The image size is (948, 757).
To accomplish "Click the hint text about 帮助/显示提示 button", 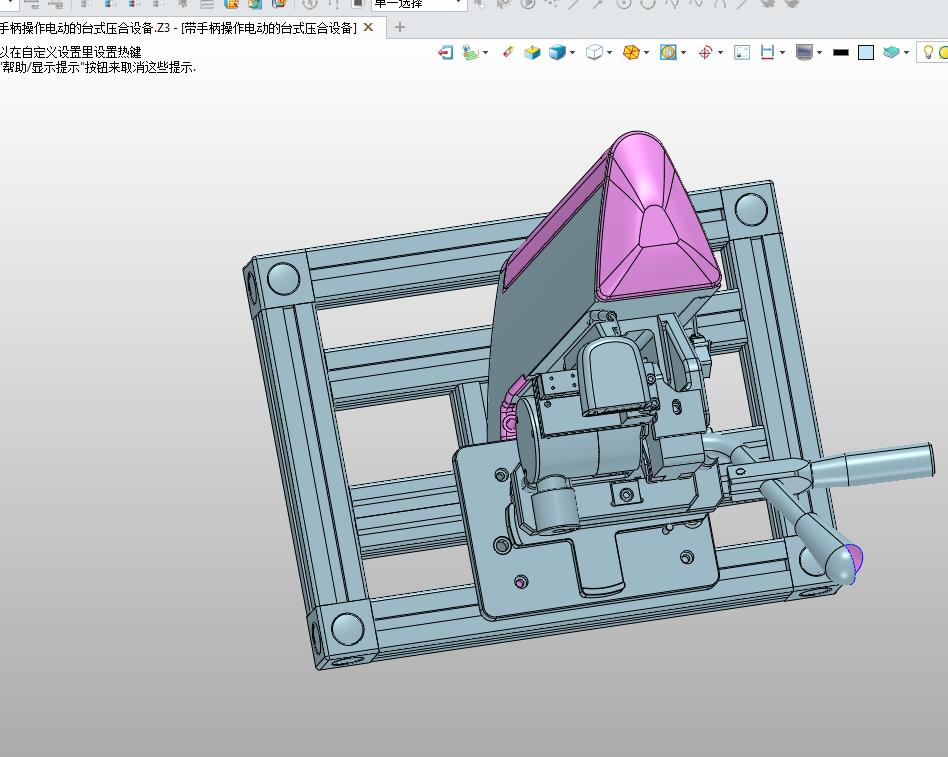I will click(98, 68).
